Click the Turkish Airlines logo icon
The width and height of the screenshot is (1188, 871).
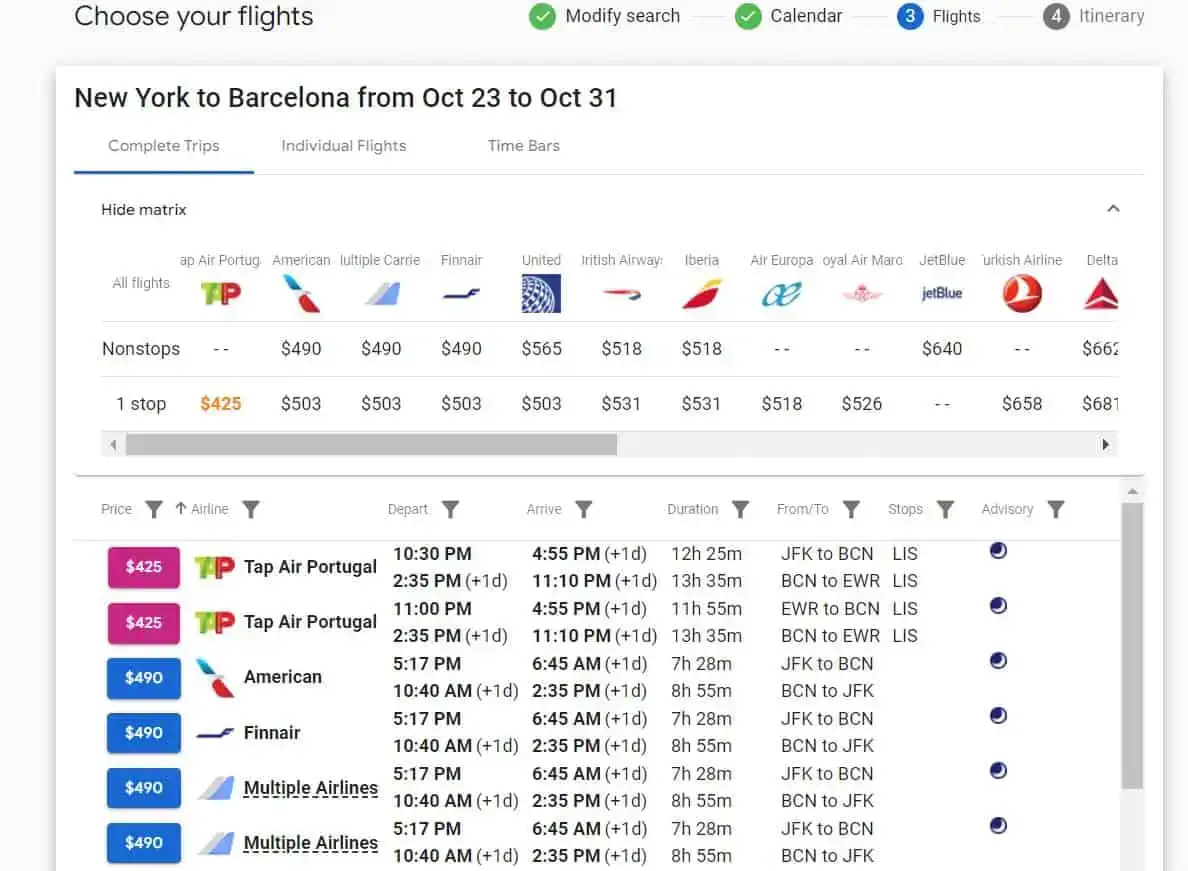click(x=1022, y=294)
